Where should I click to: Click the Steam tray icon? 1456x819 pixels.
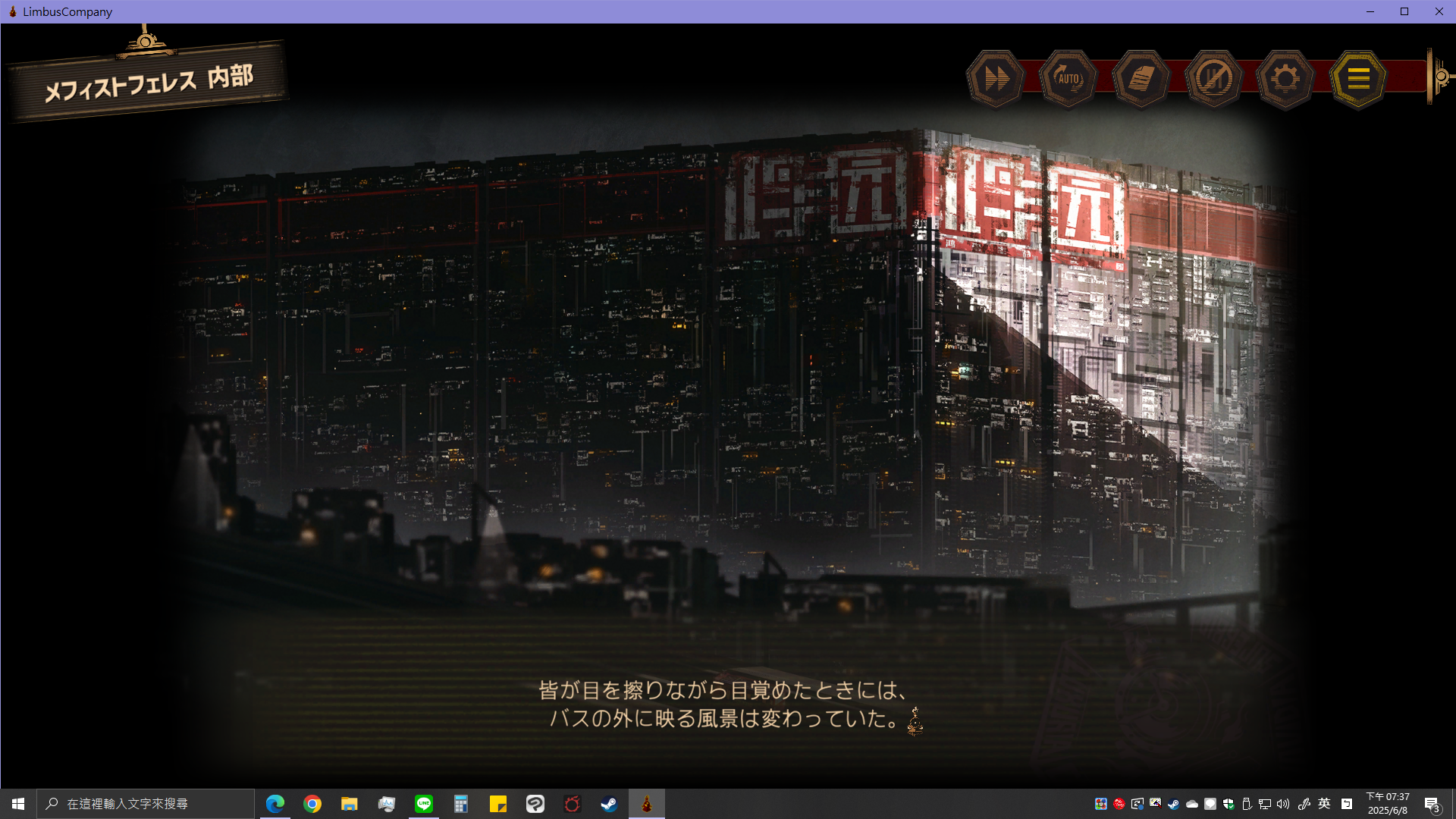click(x=1173, y=804)
